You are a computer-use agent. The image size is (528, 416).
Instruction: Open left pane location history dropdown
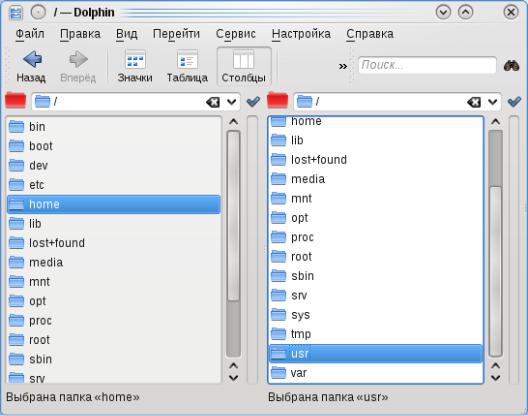[x=232, y=102]
